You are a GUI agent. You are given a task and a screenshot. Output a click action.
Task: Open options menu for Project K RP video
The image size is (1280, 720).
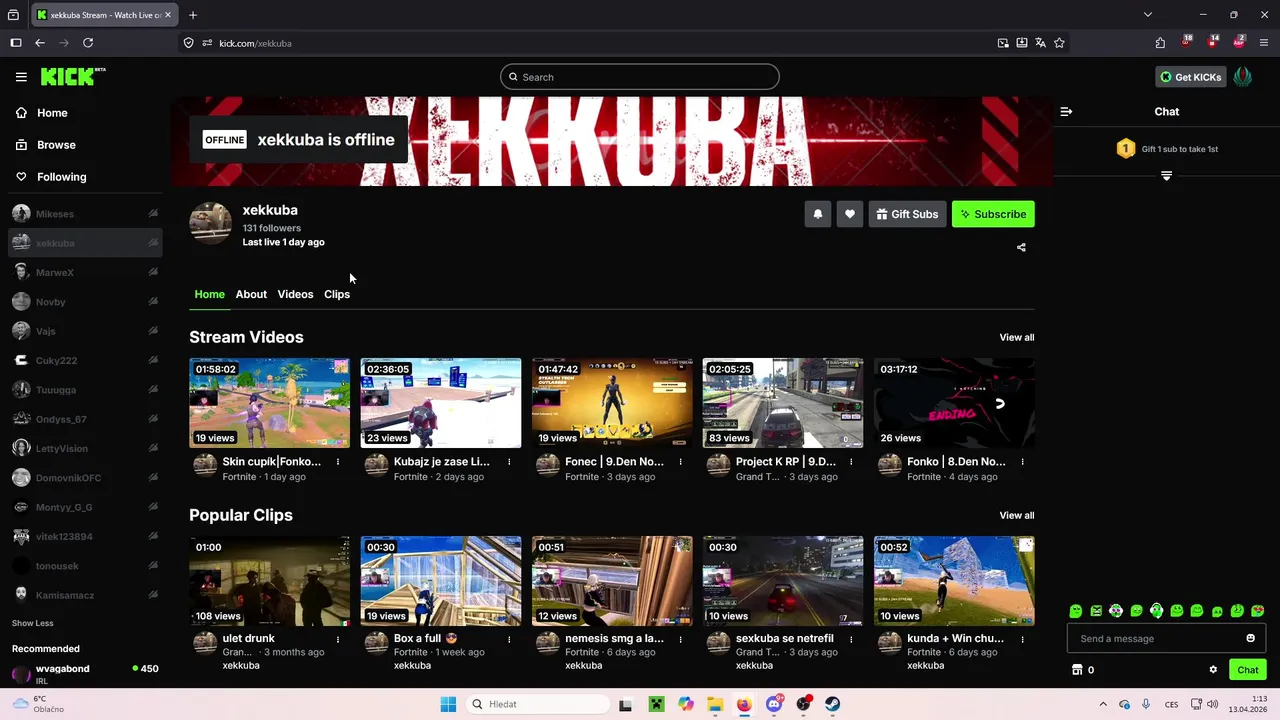[x=851, y=462]
